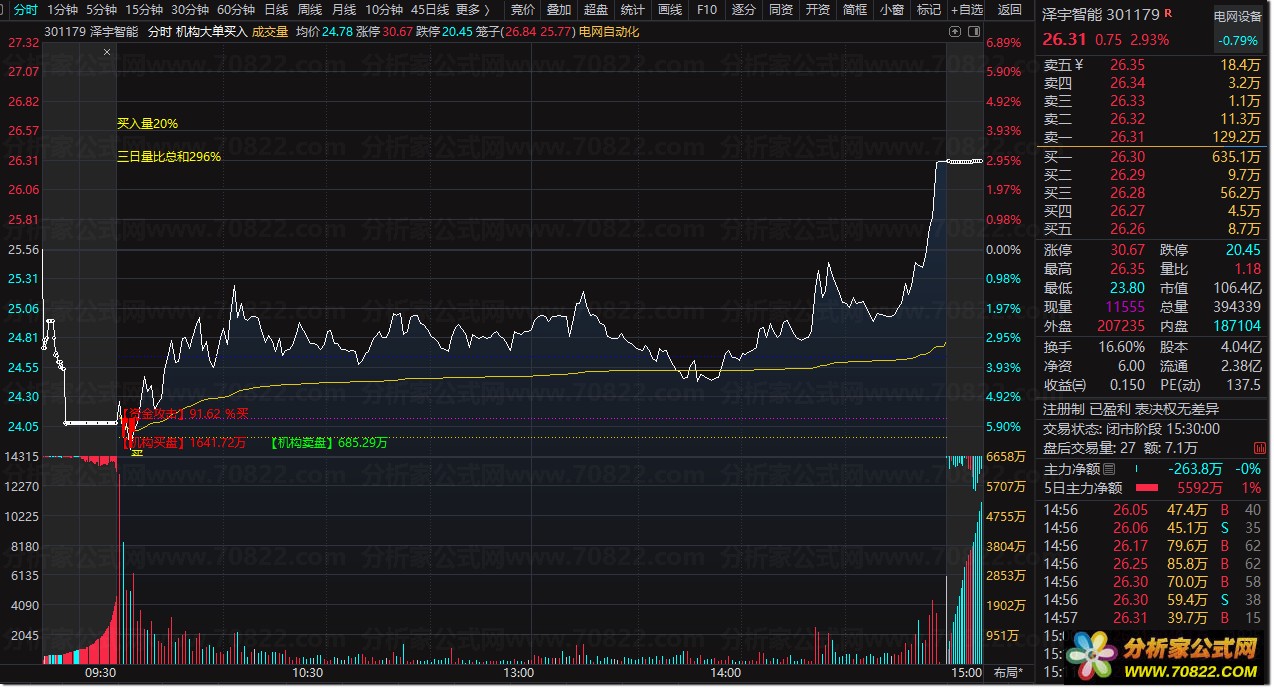Switch to 月线 monthly chart
The image size is (1274, 688).
coord(344,10)
